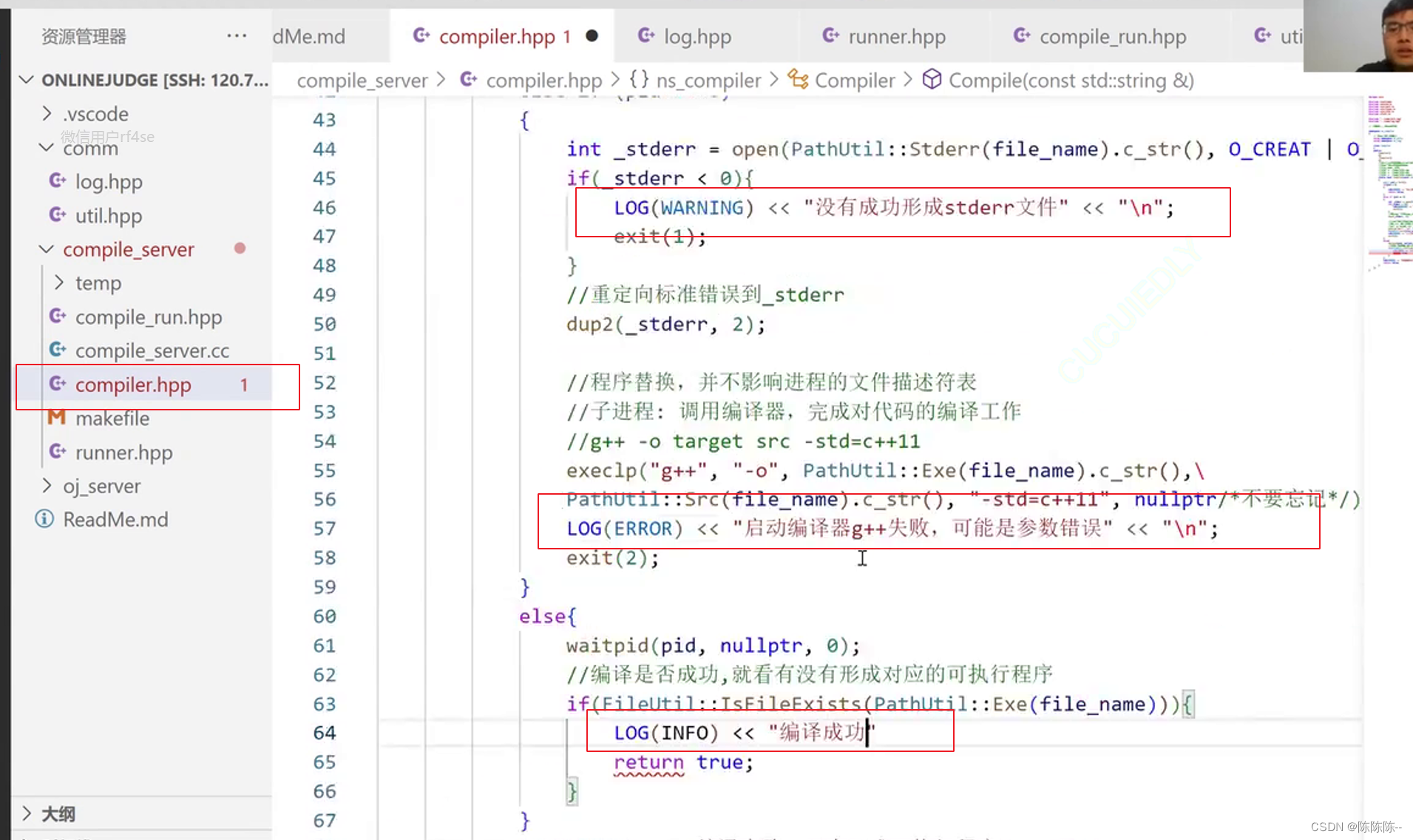Image resolution: width=1413 pixels, height=840 pixels.
Task: Expand the 大纲 outline section
Action: click(x=27, y=813)
